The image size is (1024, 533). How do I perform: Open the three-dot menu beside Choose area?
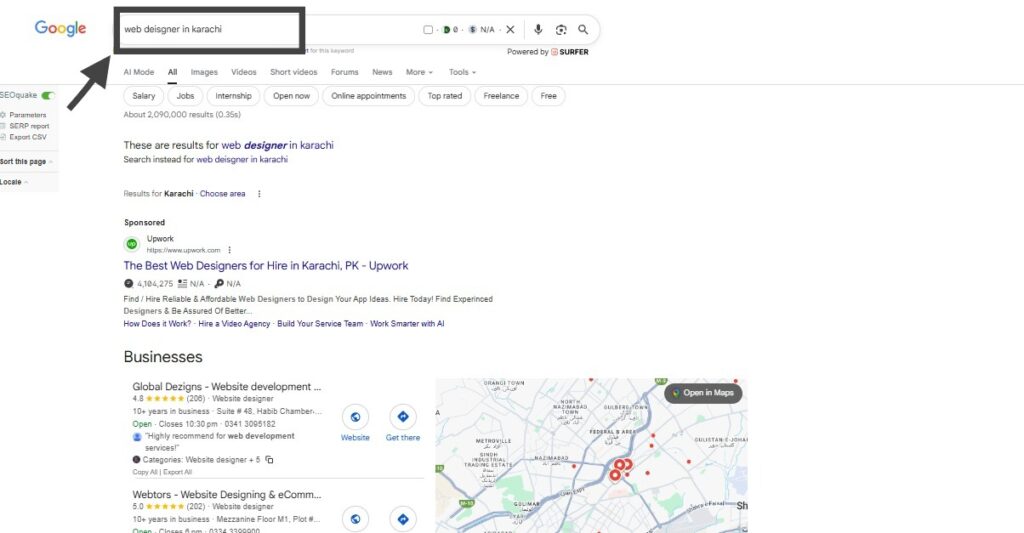pyautogui.click(x=259, y=194)
